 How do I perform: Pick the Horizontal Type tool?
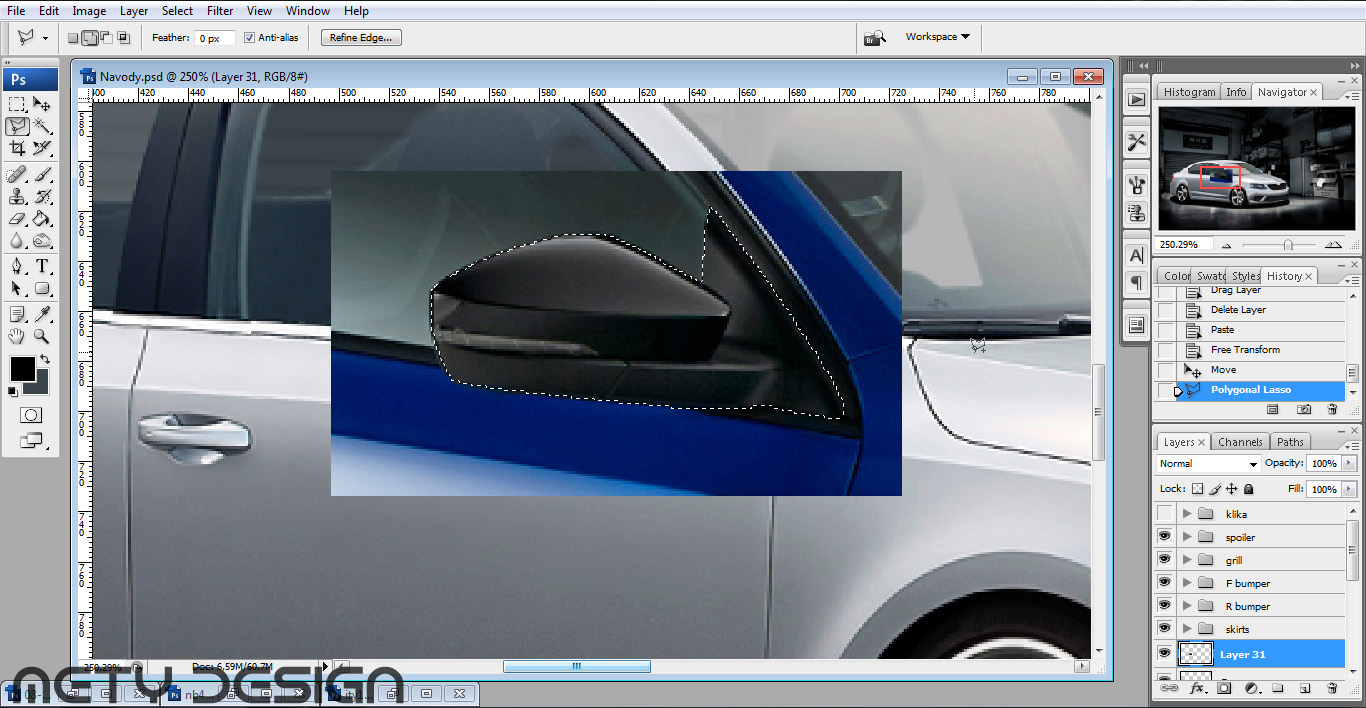(42, 267)
